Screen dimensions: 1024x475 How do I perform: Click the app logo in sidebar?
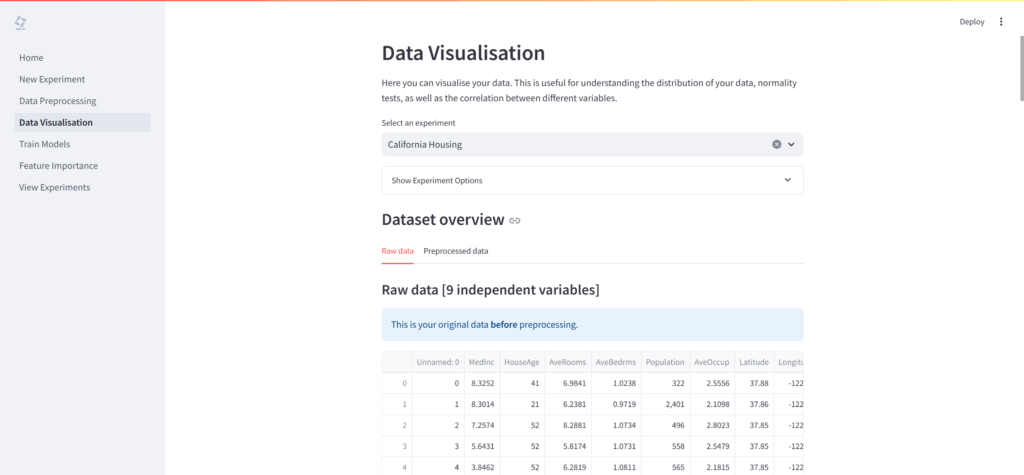pos(21,22)
